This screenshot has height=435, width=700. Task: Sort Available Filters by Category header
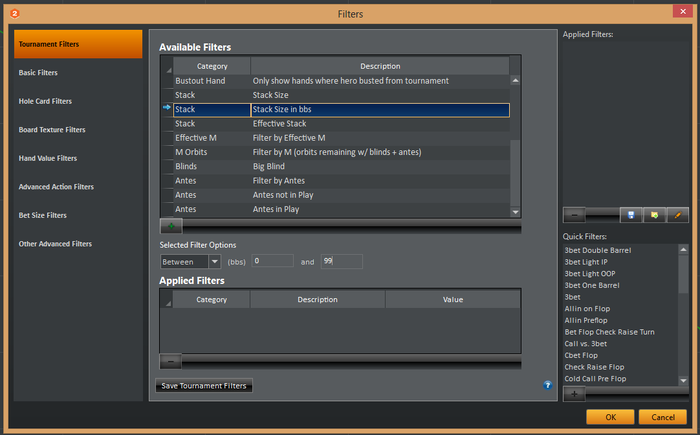pyautogui.click(x=212, y=66)
